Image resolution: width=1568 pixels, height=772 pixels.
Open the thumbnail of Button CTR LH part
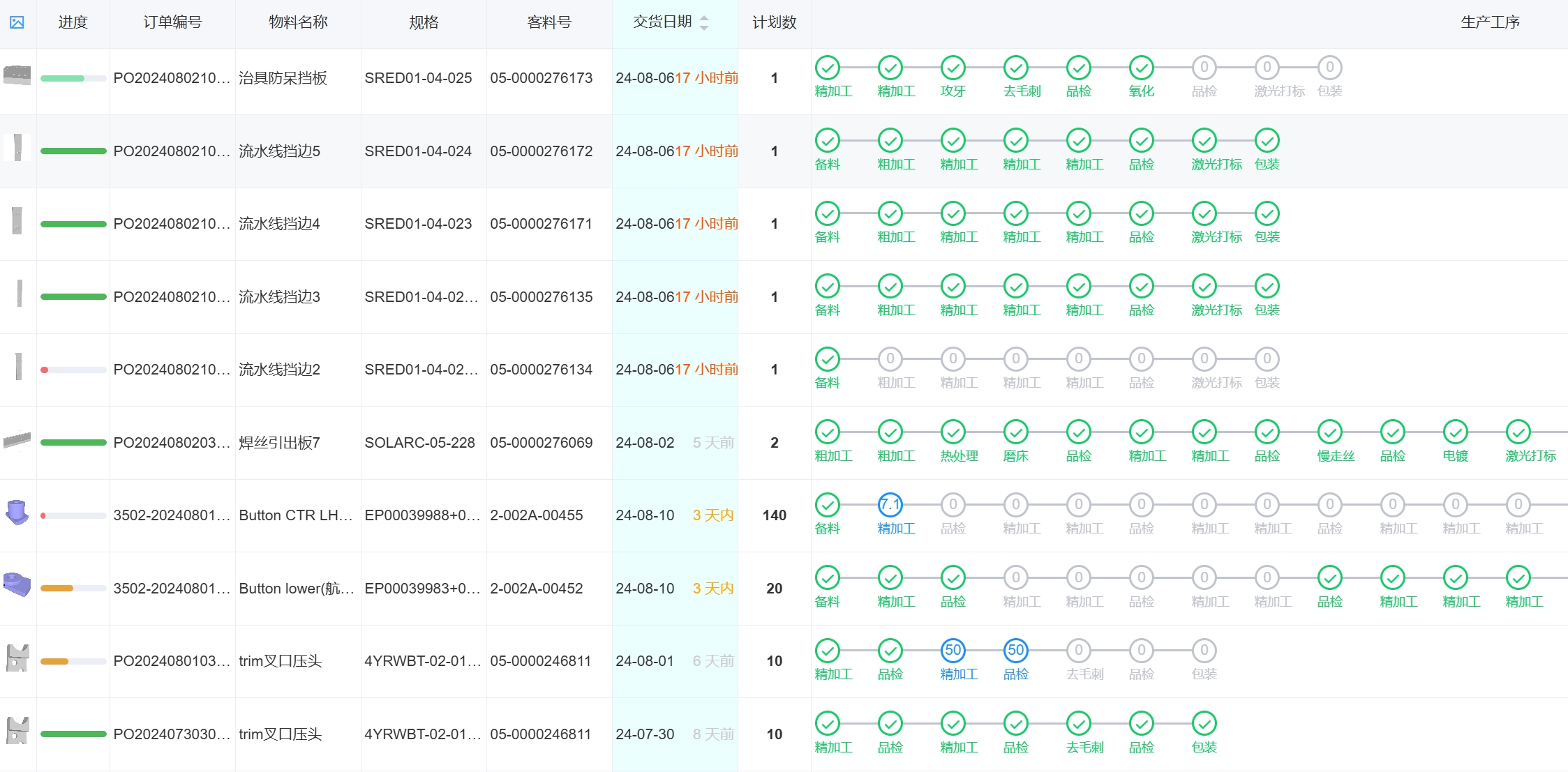17,513
